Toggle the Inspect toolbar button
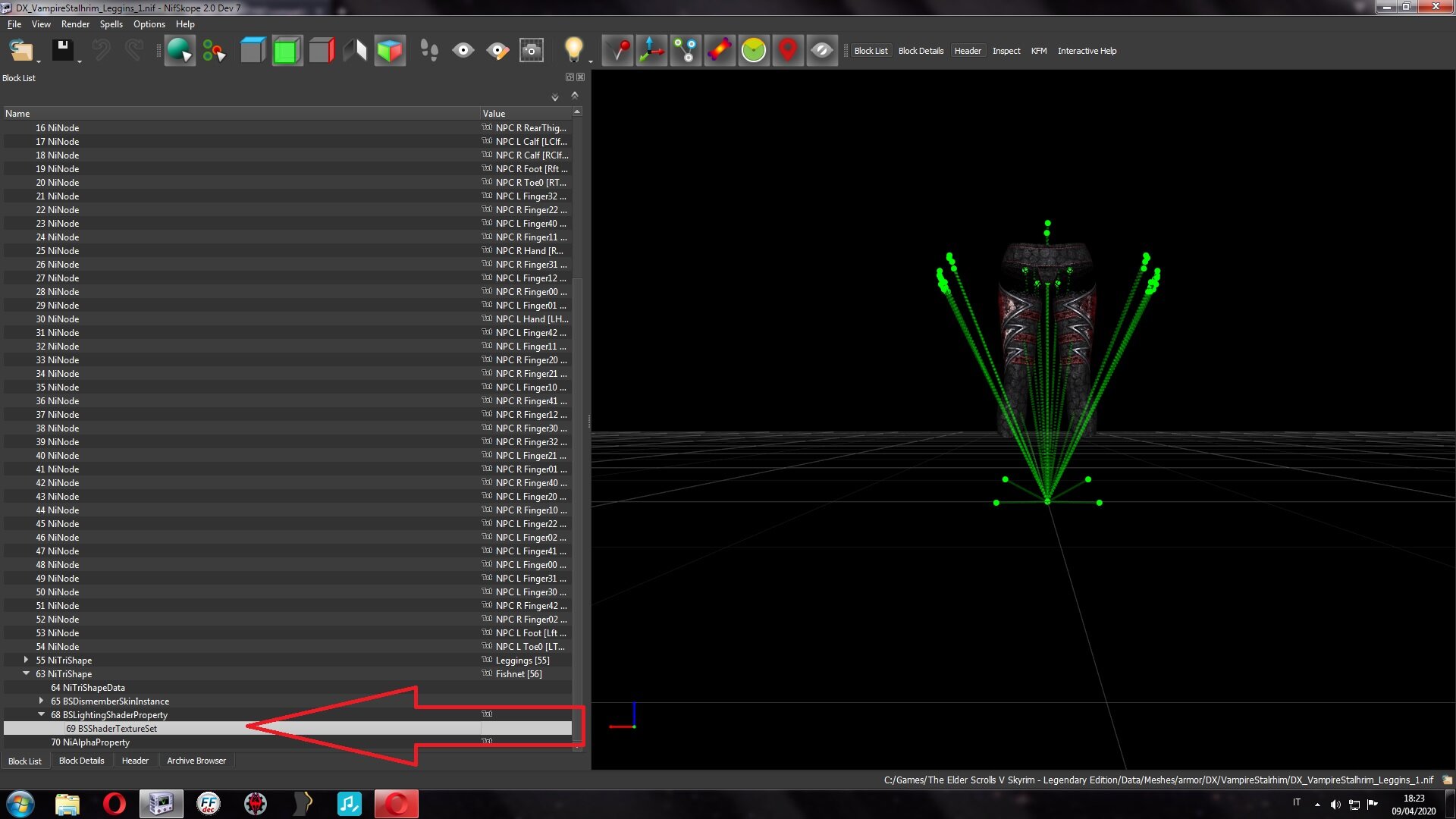The image size is (1456, 819). (x=1006, y=51)
